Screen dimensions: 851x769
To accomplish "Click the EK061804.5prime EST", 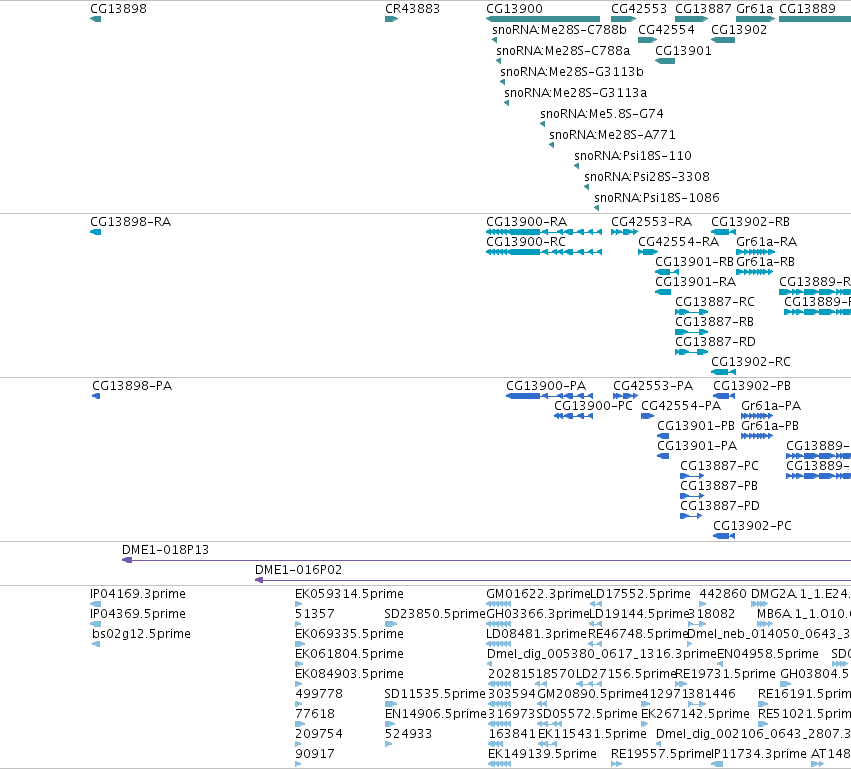I will 299,664.
